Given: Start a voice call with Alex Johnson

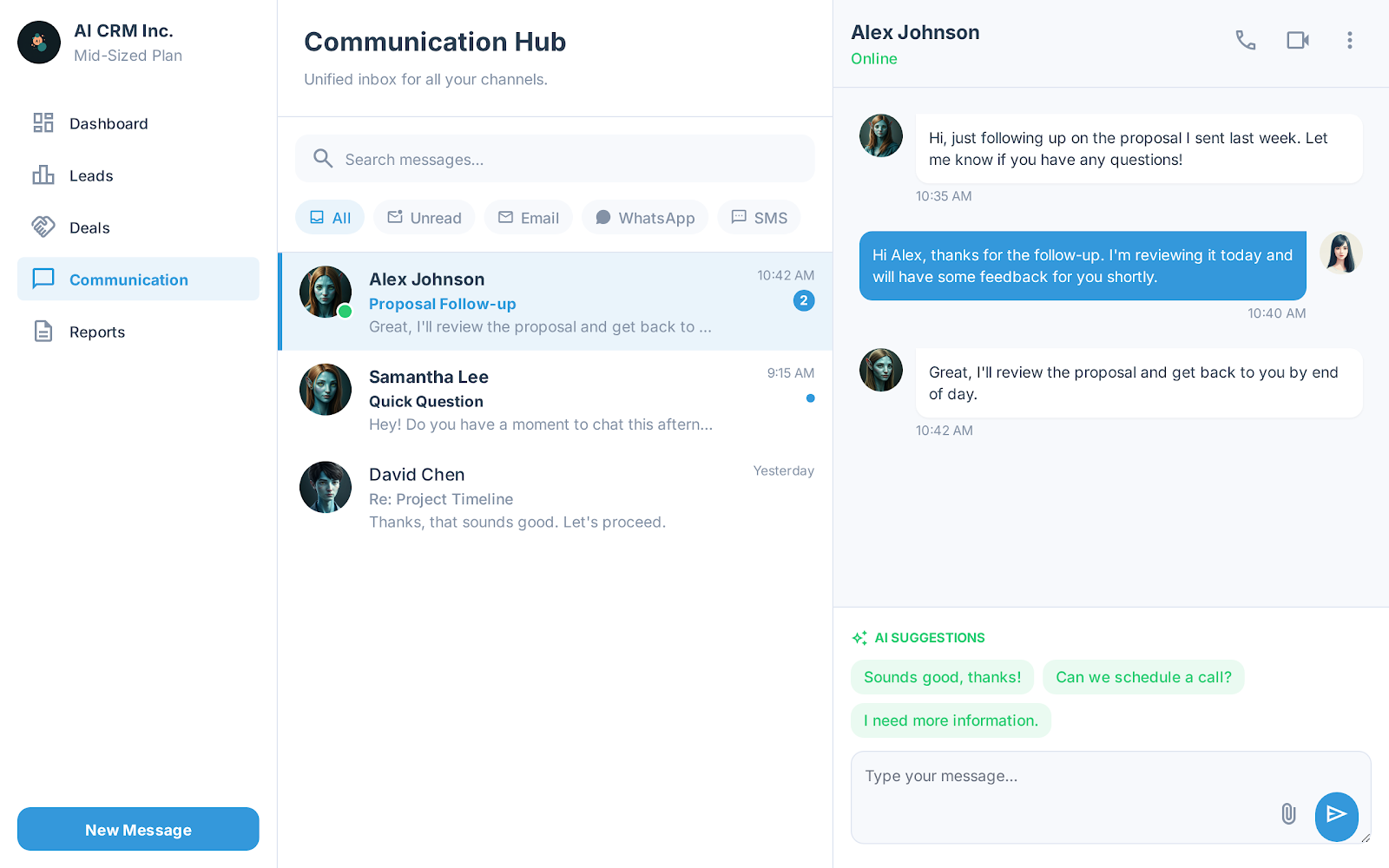Looking at the screenshot, I should pos(1246,40).
